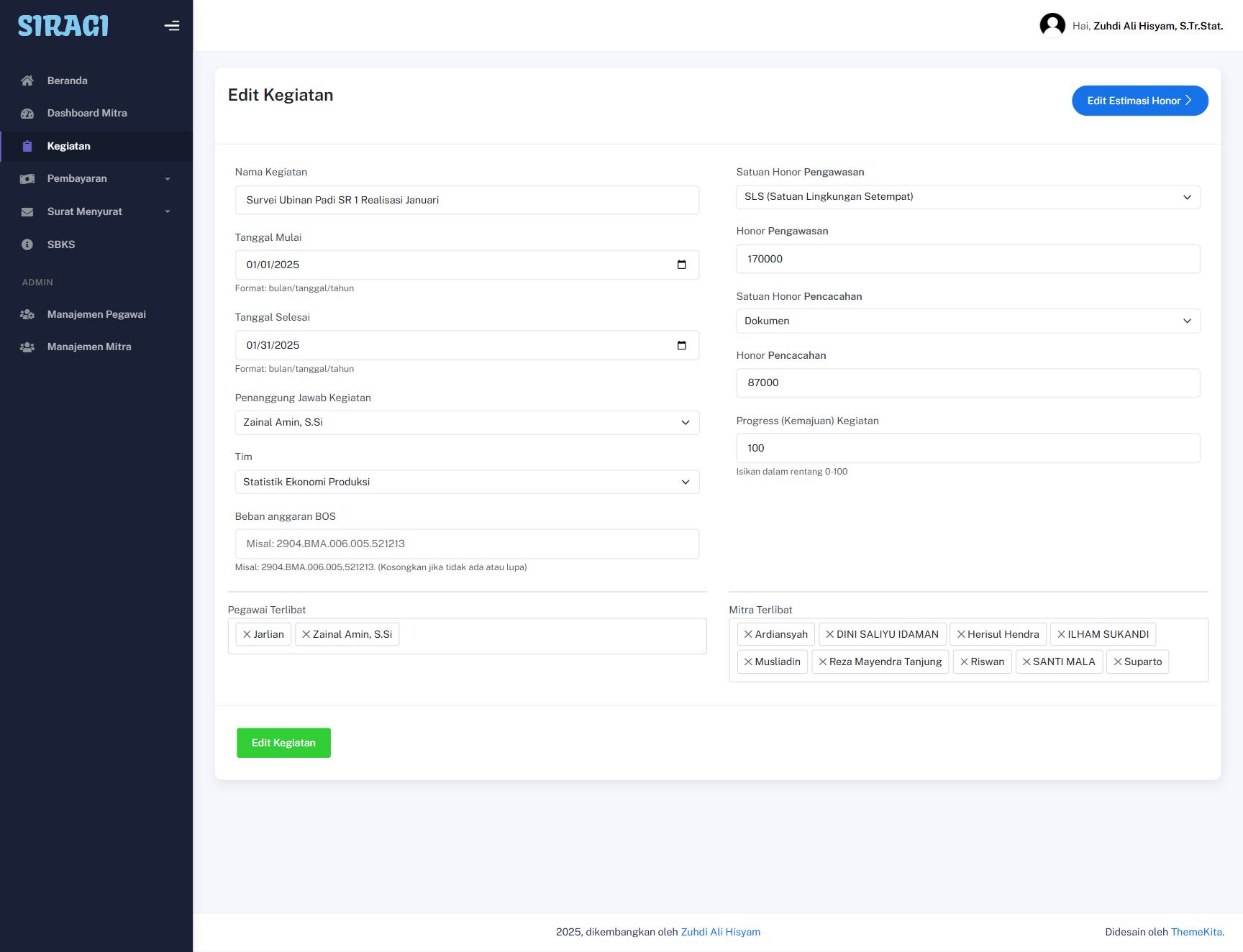The image size is (1243, 952).
Task: Remove Jarlian from Pegawai Terlibat
Action: 247,634
